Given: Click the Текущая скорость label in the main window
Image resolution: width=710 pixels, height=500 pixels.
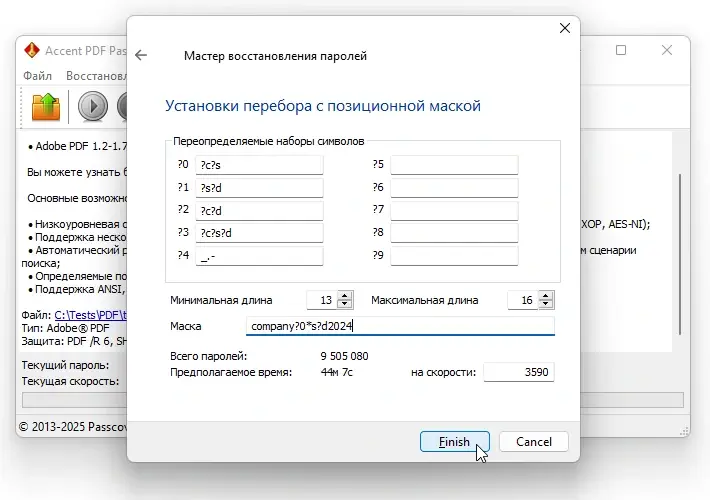Looking at the screenshot, I should [70, 381].
